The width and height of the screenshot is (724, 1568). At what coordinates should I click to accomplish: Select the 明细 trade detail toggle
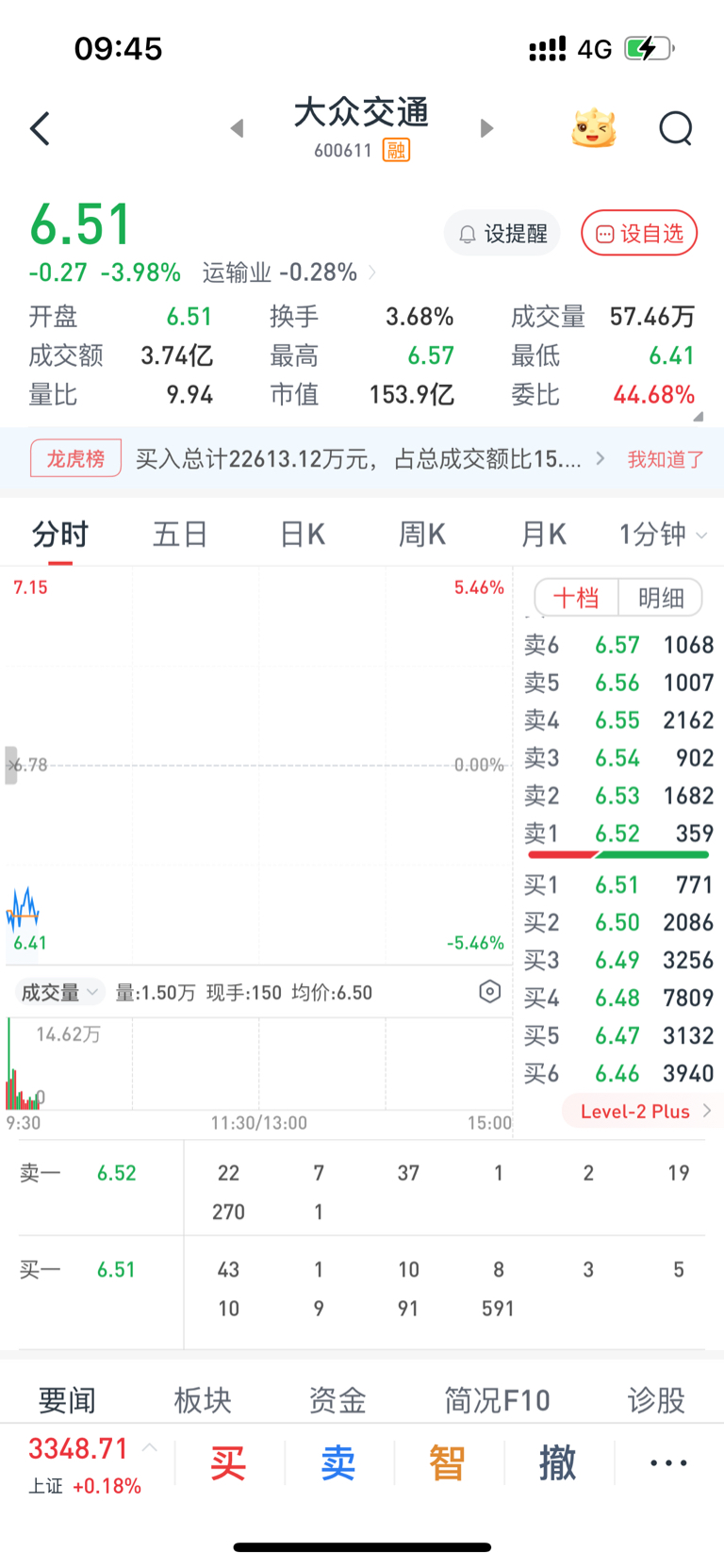point(661,598)
